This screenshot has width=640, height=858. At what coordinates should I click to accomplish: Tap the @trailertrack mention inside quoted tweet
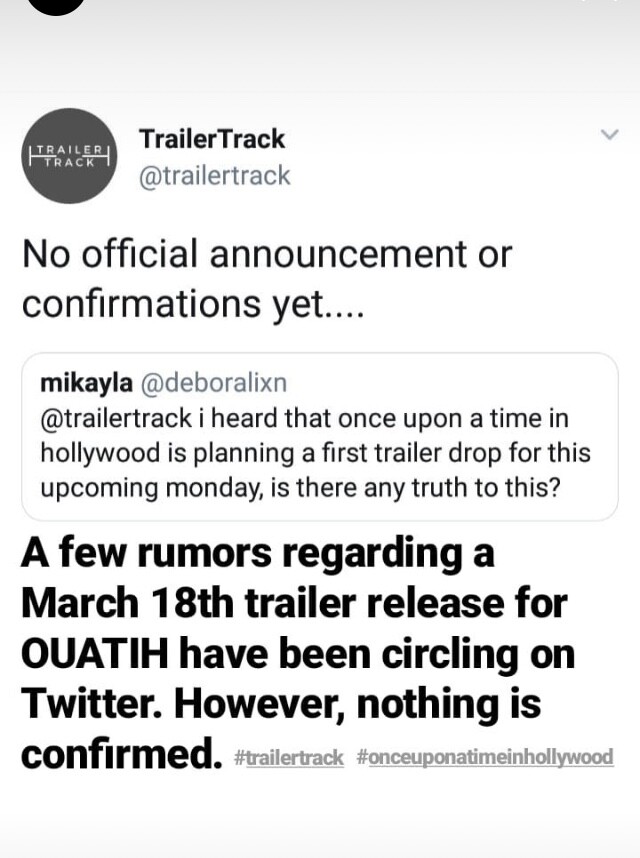point(116,419)
